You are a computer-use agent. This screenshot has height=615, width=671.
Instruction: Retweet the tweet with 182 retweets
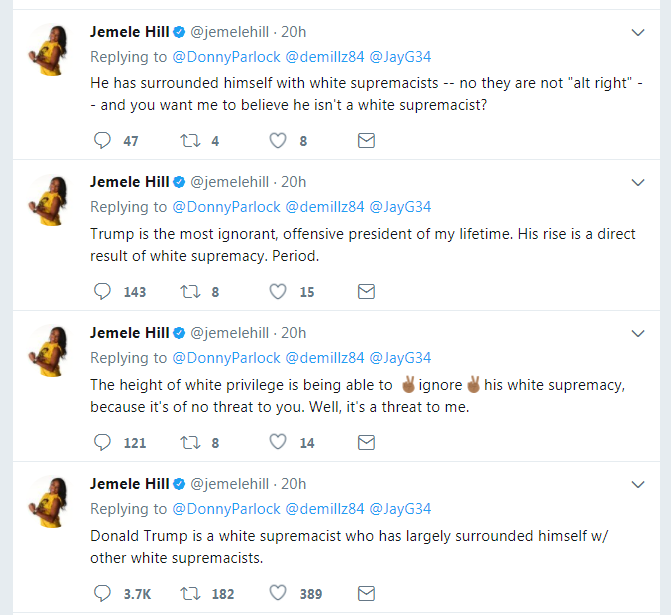(189, 593)
